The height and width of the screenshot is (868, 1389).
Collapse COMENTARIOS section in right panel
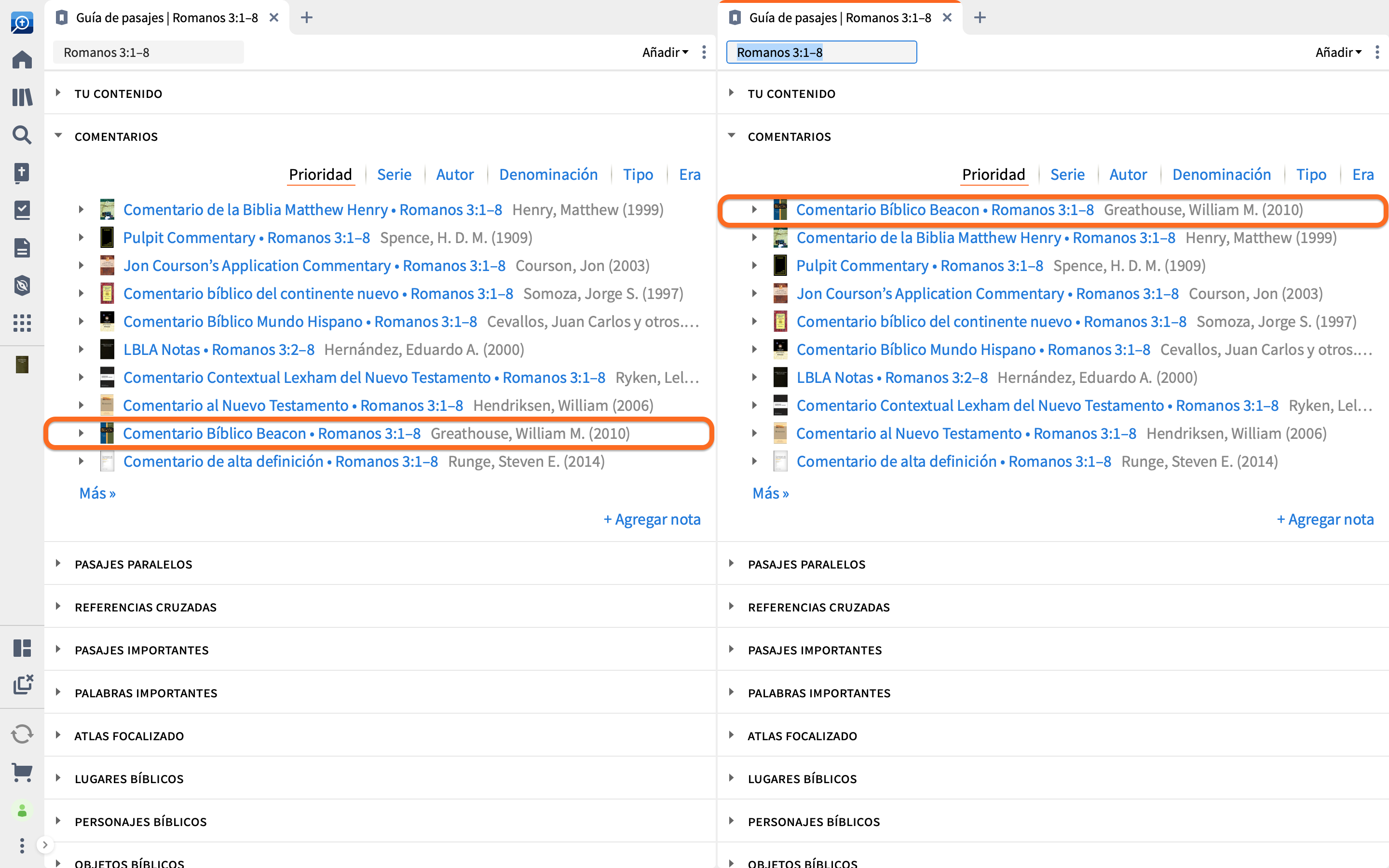tap(731, 136)
